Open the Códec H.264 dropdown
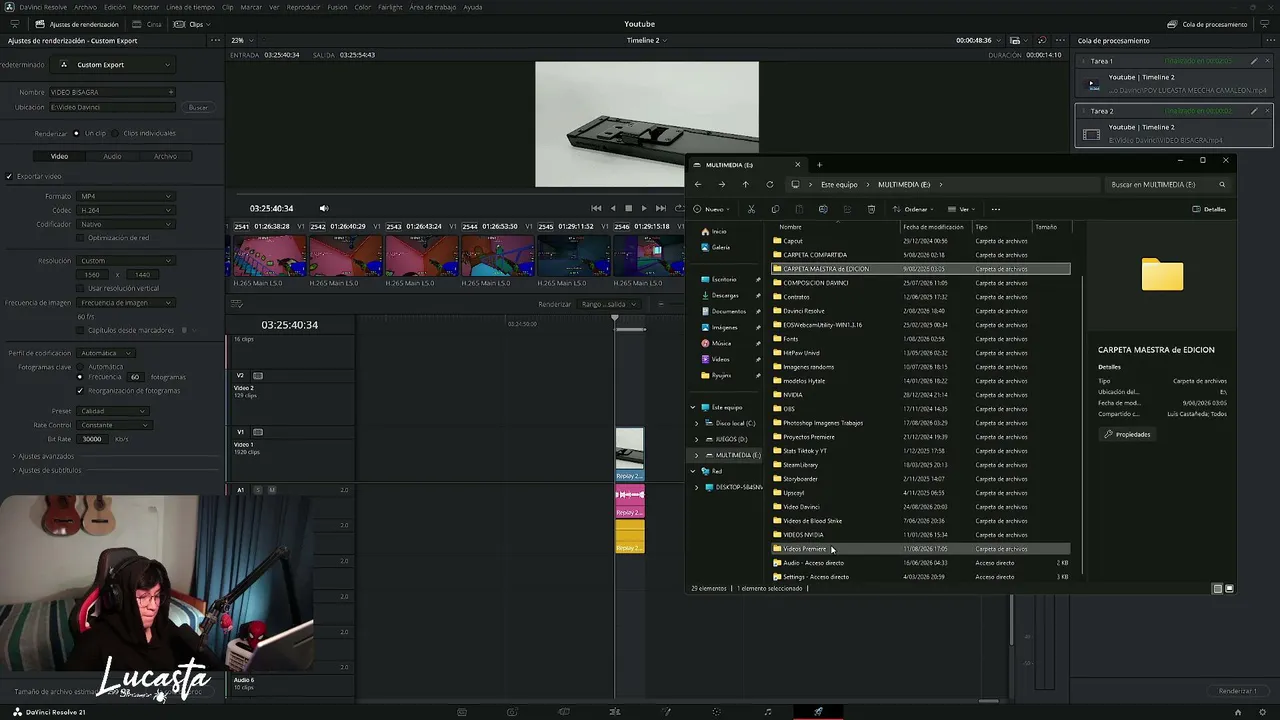This screenshot has width=1280, height=720. [126, 210]
